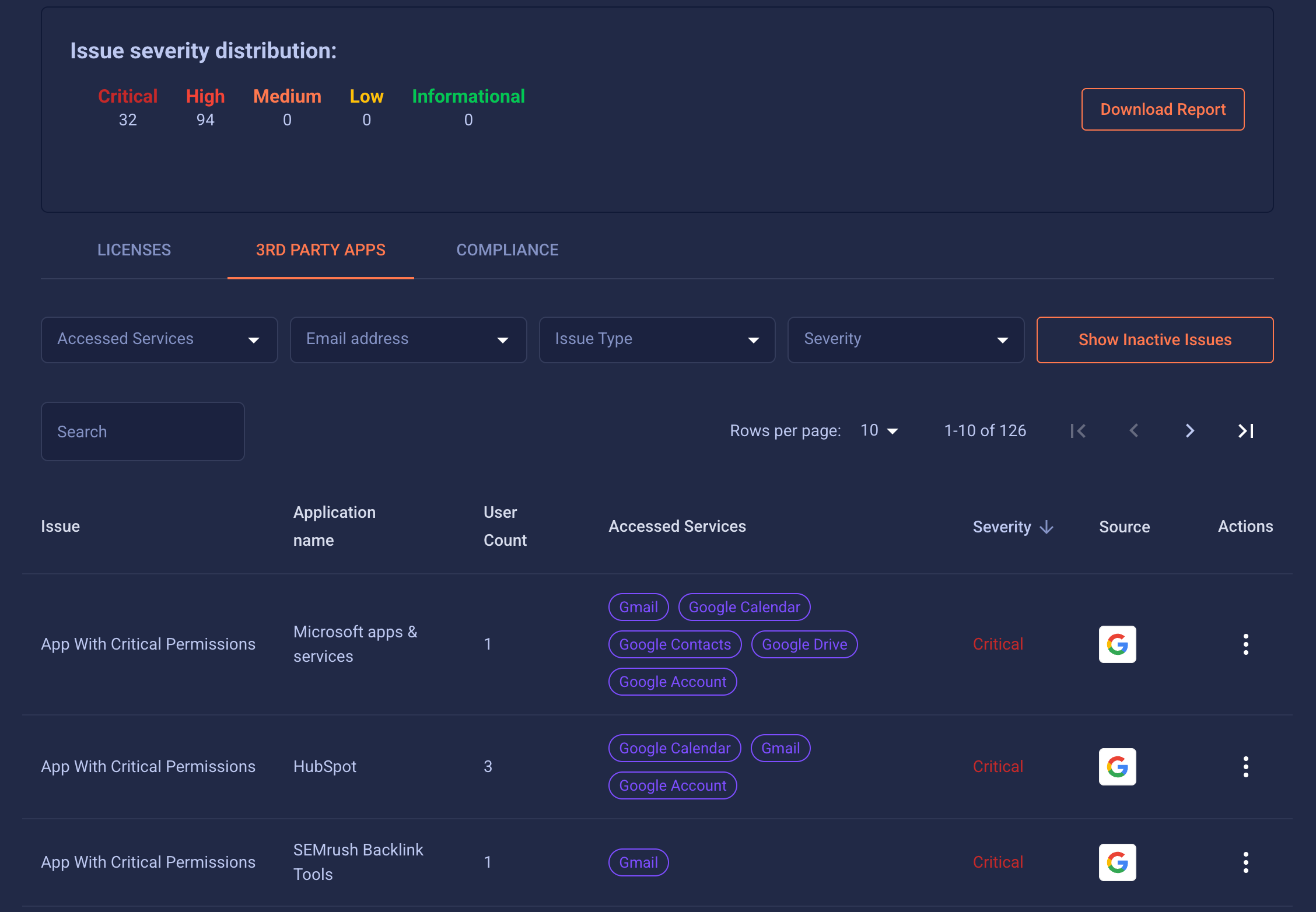Open actions menu for Microsoft apps & services
Image resolution: width=1316 pixels, height=912 pixels.
point(1245,644)
